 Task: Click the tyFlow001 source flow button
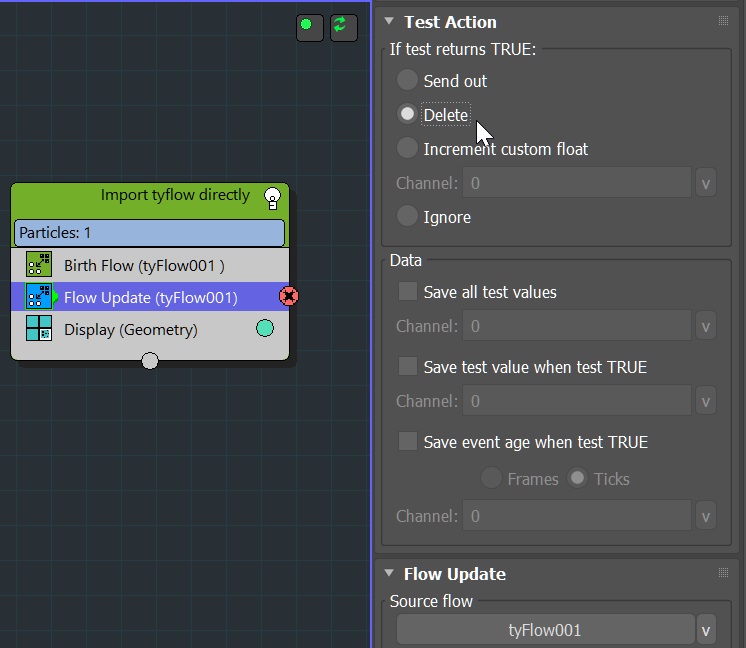pyautogui.click(x=545, y=630)
